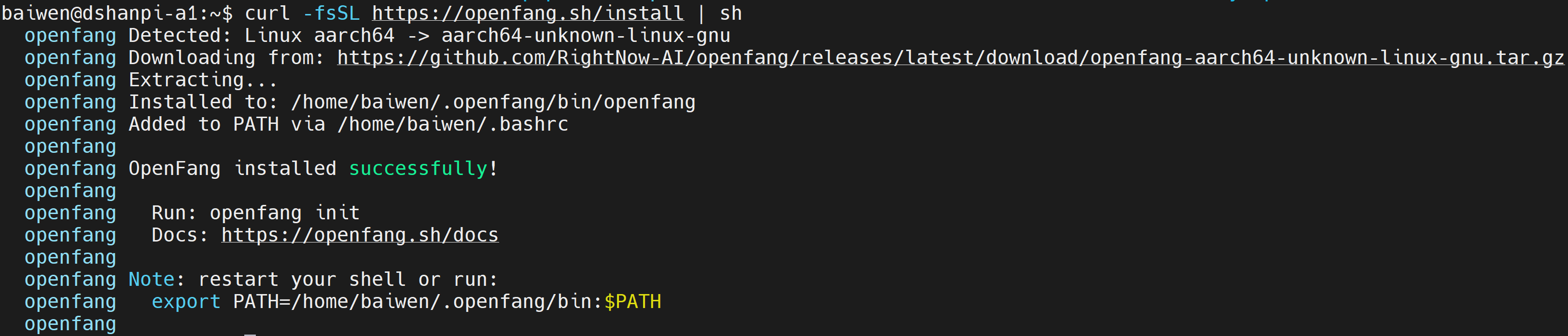
Task: Click "sh" after the pipe symbol
Action: coord(730,13)
